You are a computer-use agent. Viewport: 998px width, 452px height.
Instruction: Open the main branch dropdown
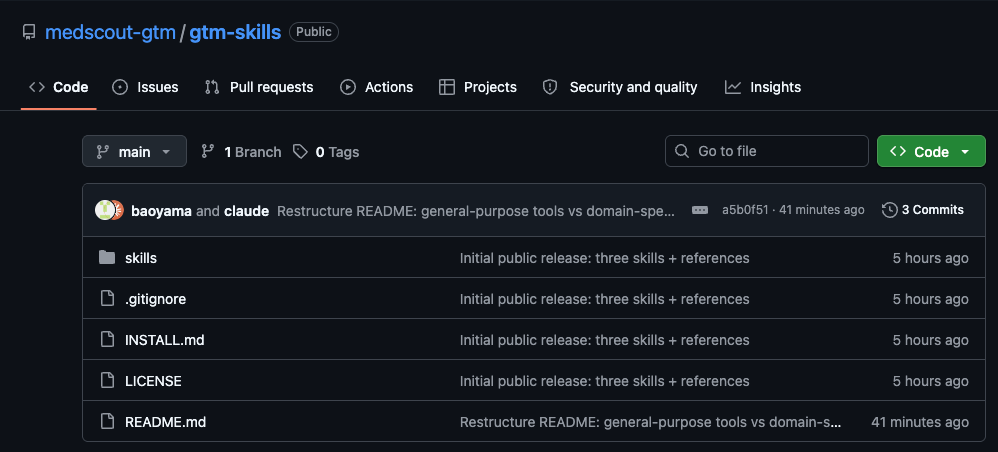[134, 152]
